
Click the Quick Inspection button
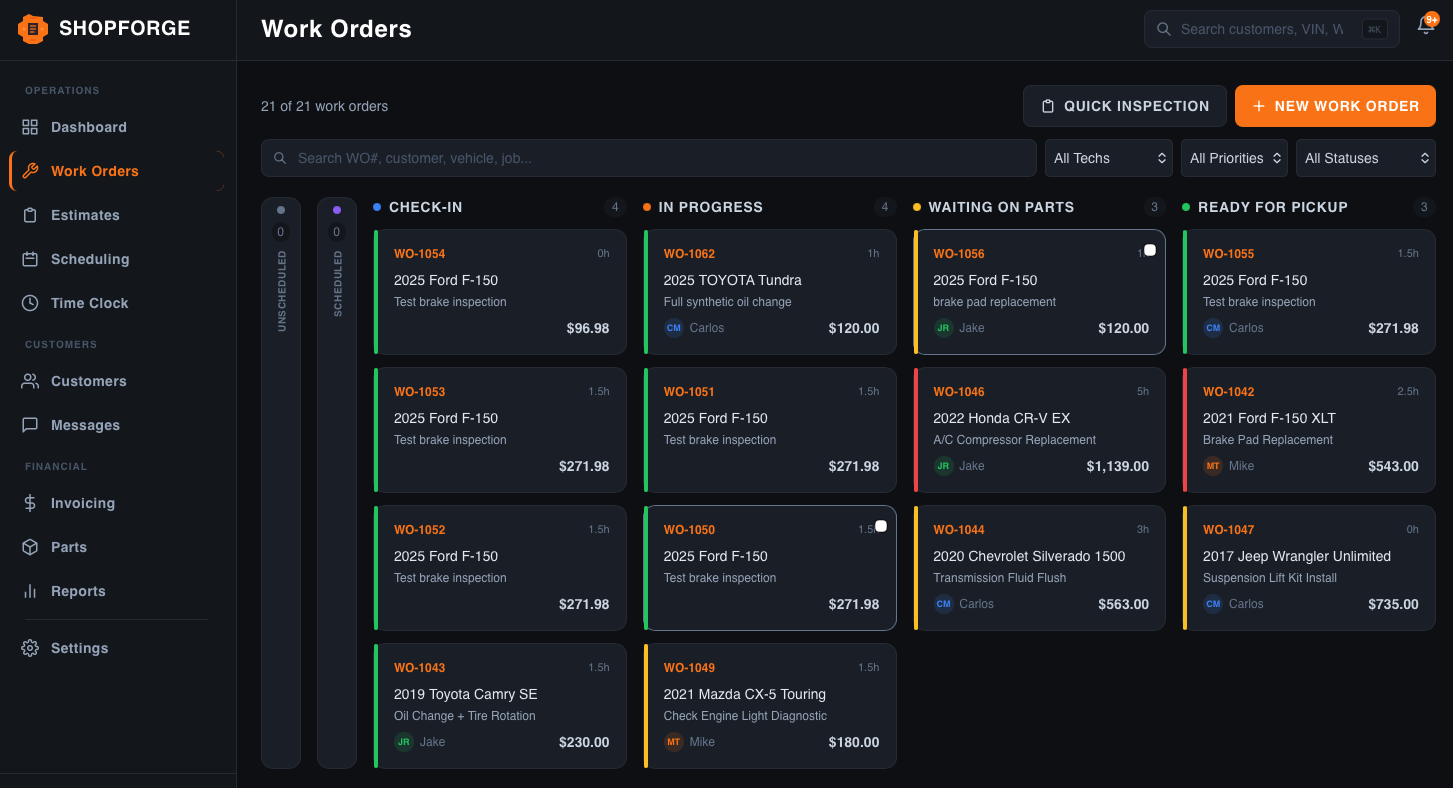click(x=1124, y=106)
